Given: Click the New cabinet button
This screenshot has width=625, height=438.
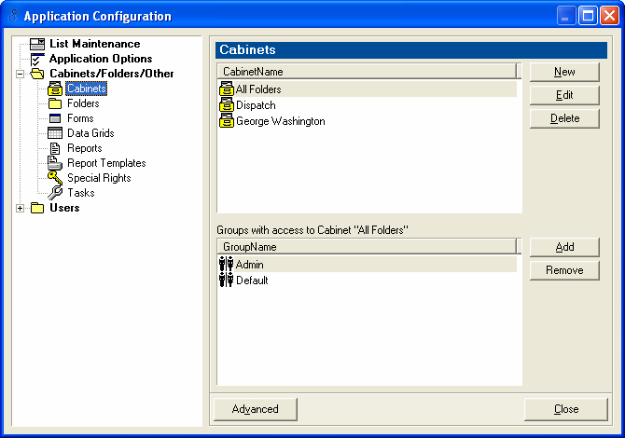Looking at the screenshot, I should [564, 72].
